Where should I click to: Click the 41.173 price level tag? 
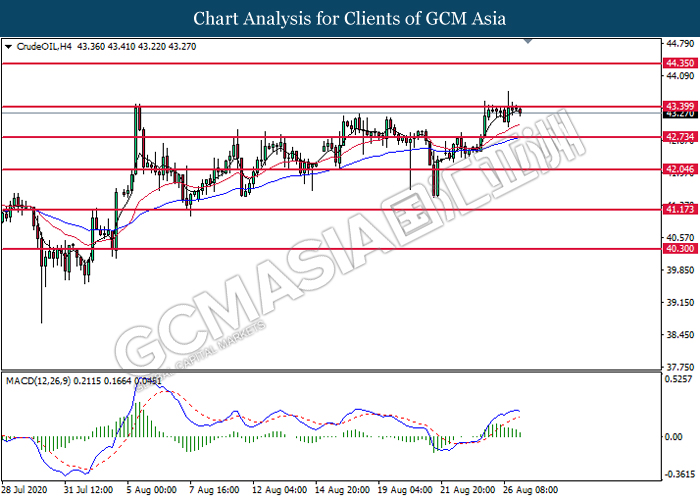tap(679, 210)
